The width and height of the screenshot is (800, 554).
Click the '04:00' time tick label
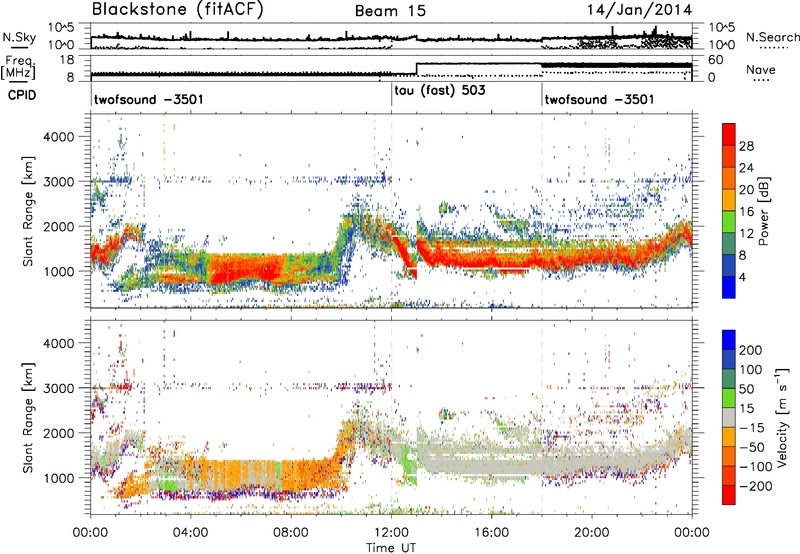pos(191,533)
